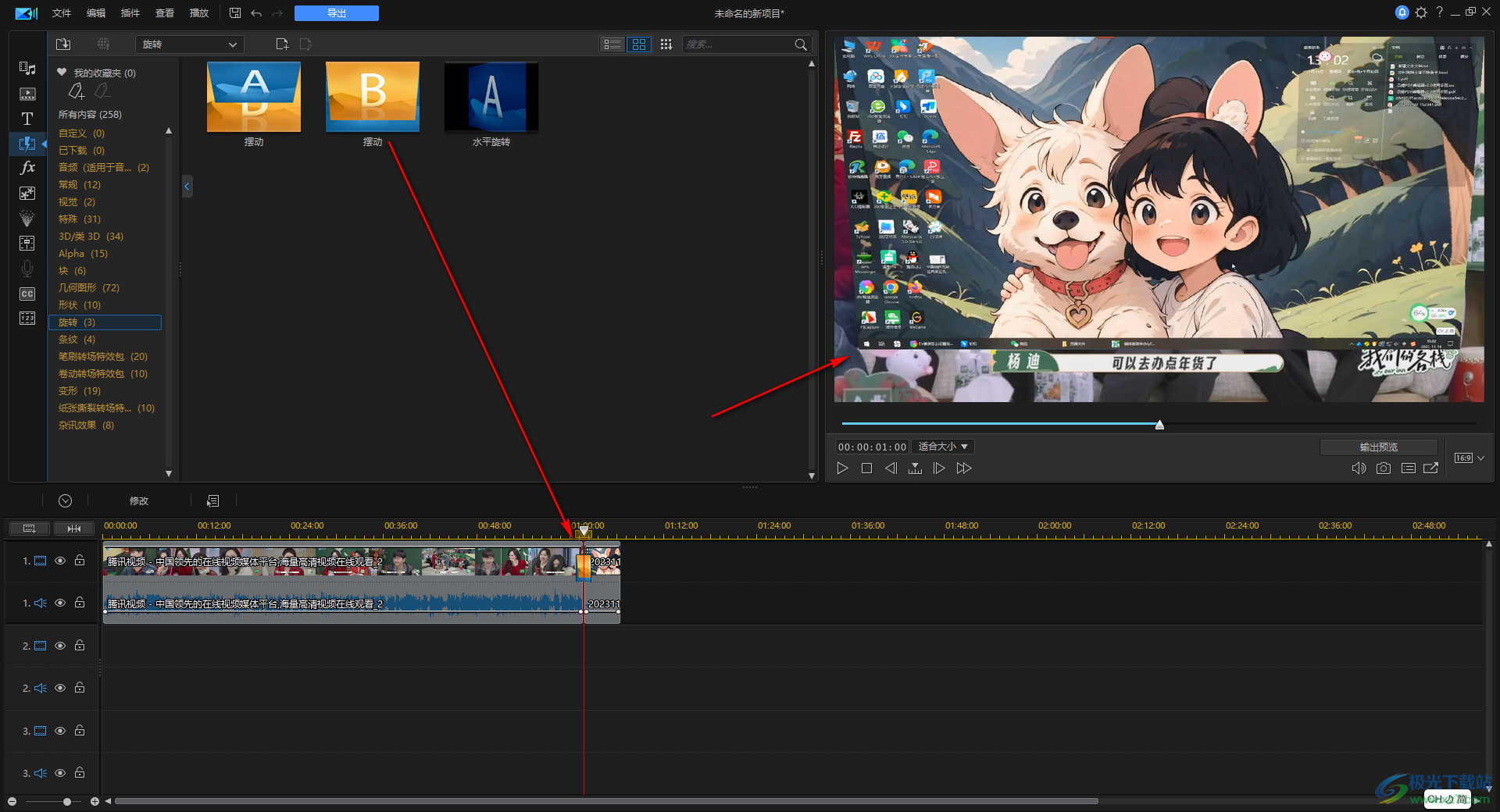
Task: Click the library search input field
Action: (738, 45)
